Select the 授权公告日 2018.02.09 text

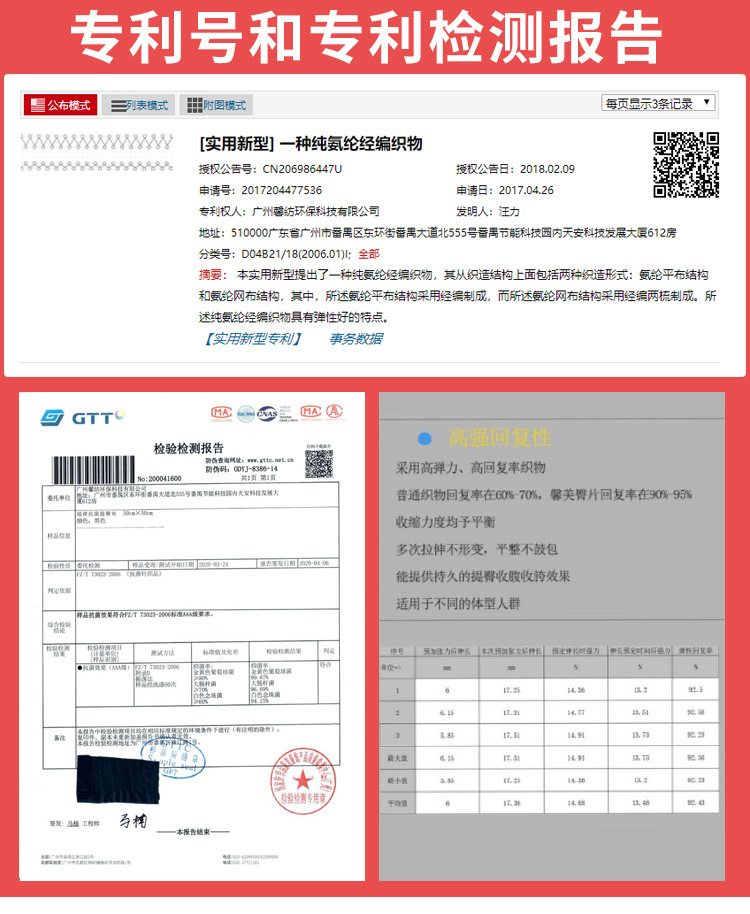coord(515,169)
